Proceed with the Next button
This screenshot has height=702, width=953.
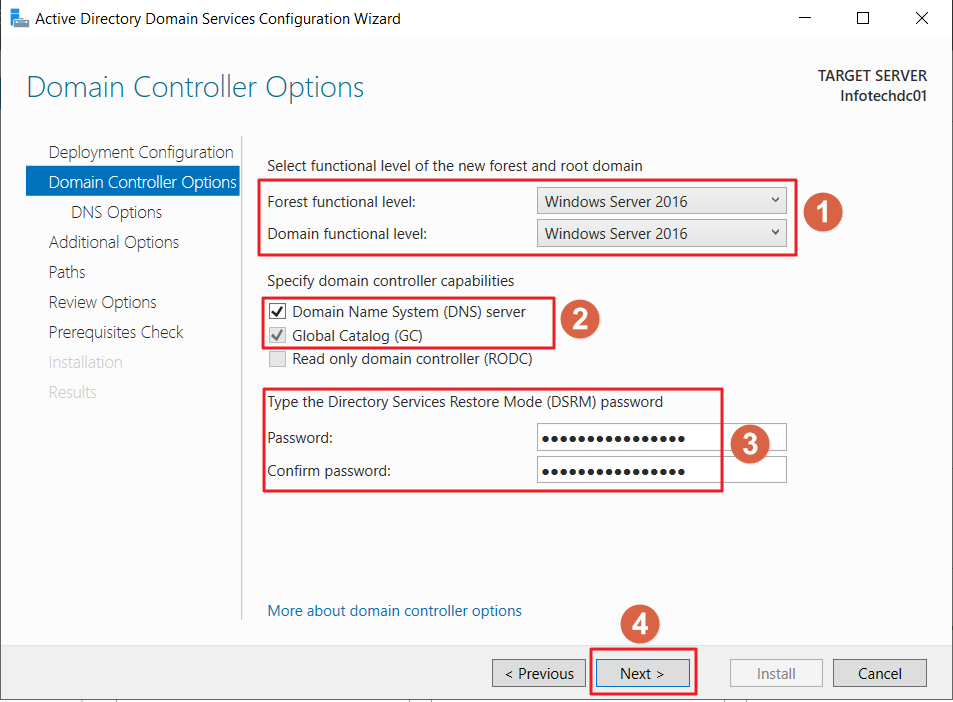pos(642,673)
